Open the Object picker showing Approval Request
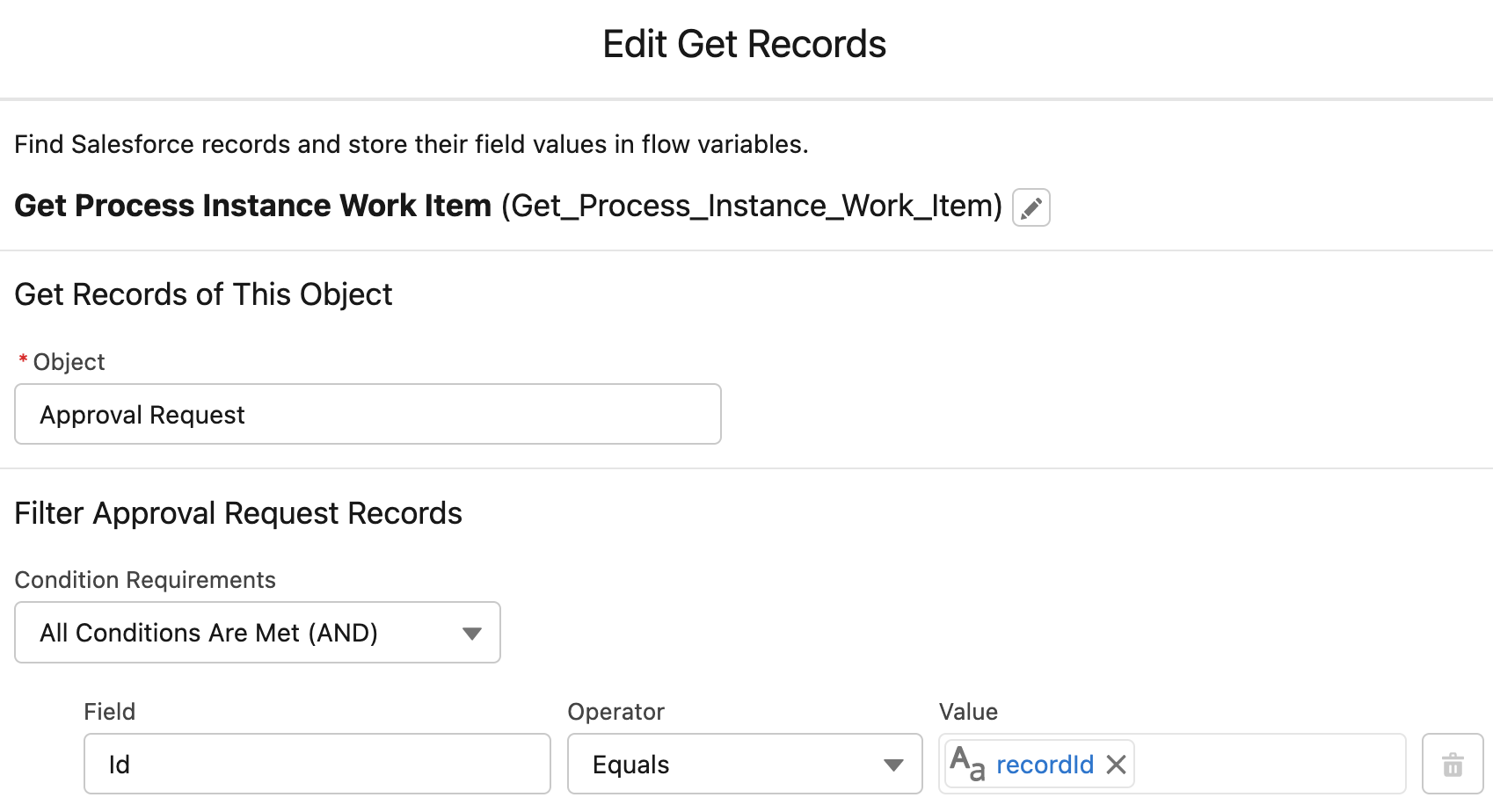The image size is (1493, 812). (368, 414)
